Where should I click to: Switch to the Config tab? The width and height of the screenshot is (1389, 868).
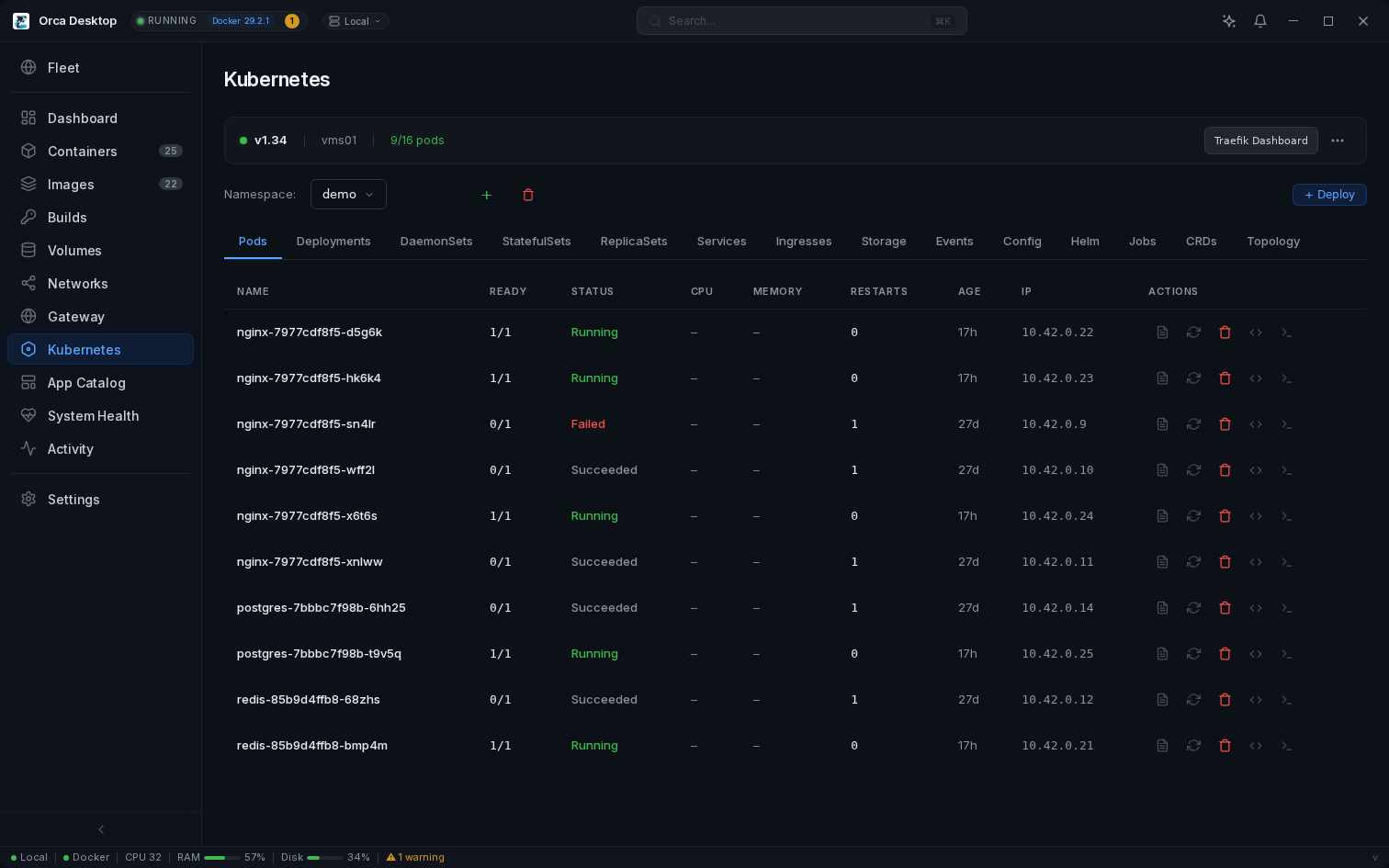pyautogui.click(x=1022, y=242)
